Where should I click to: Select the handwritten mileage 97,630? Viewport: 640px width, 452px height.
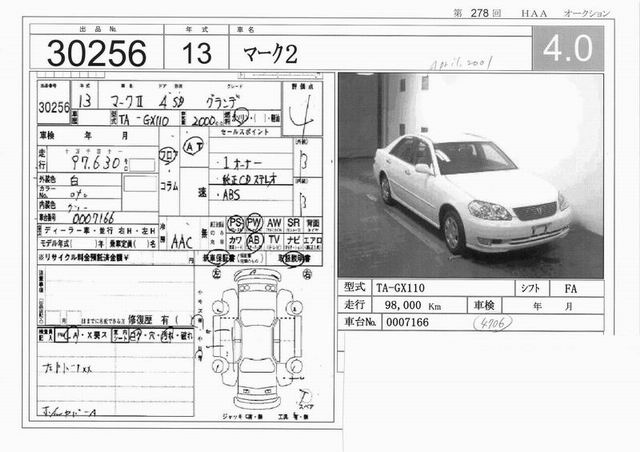[96, 163]
